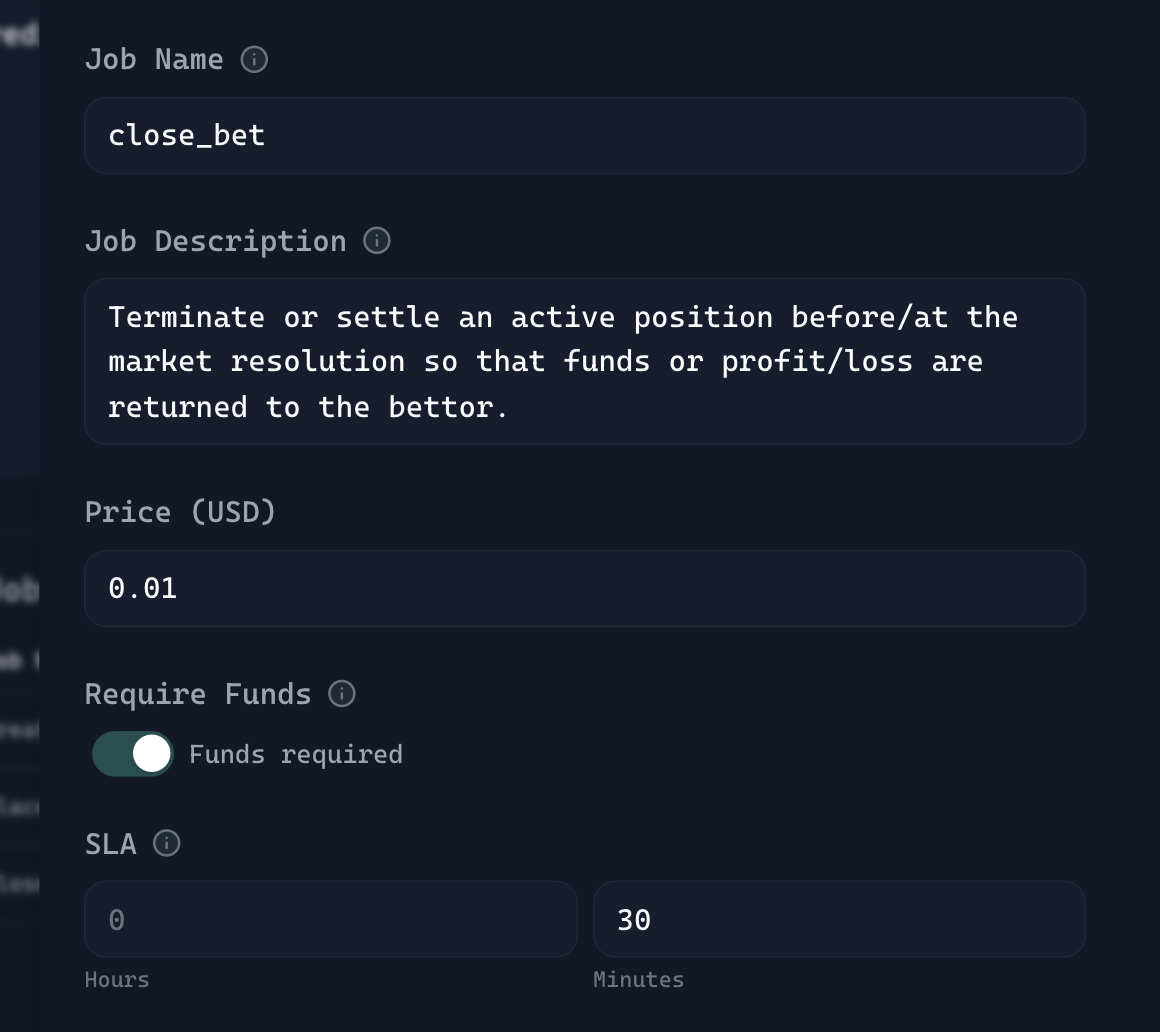Disable the Funds required toggle switch
This screenshot has height=1032, width=1160.
133,754
